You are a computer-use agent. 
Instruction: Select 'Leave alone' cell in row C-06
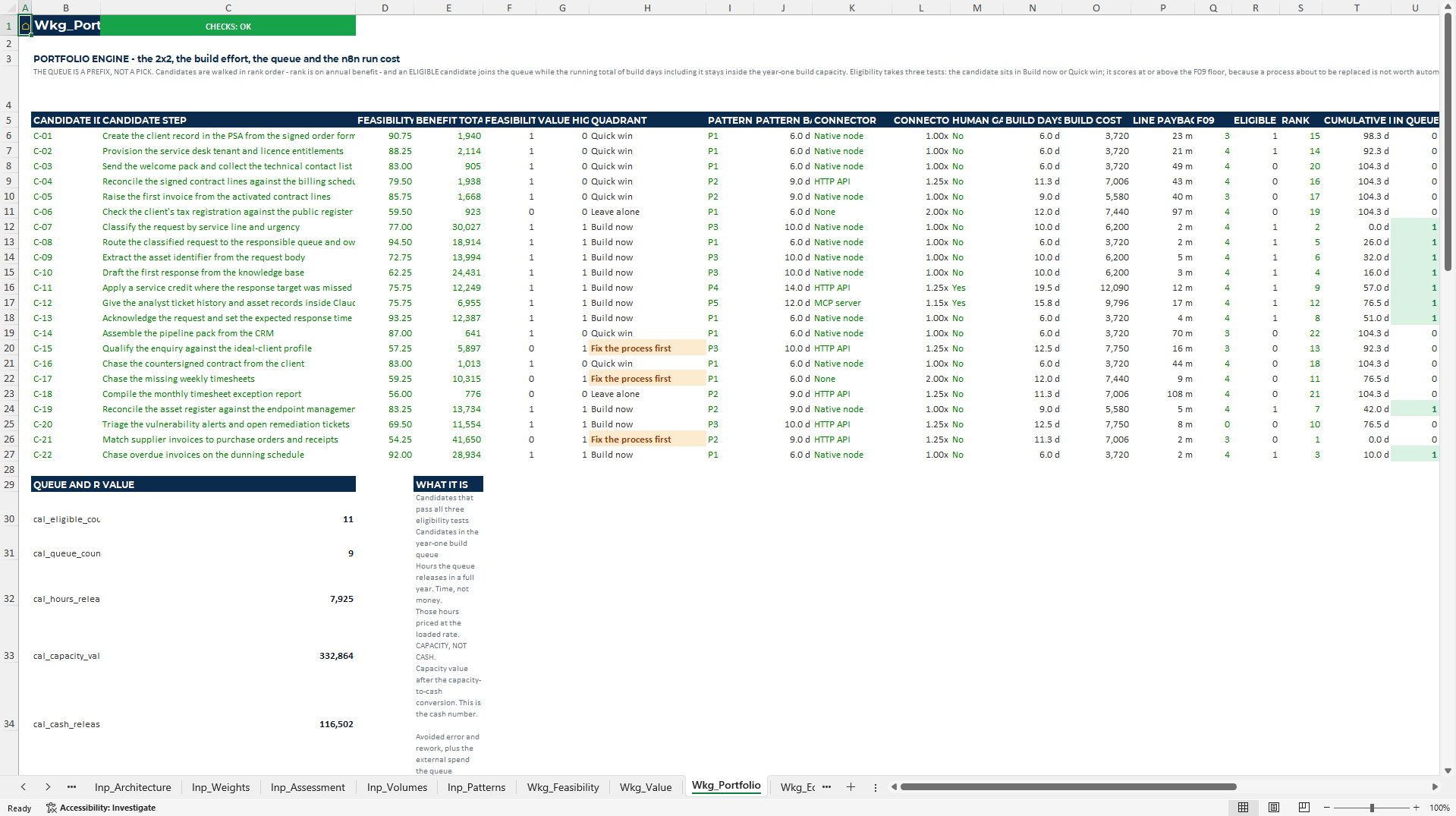click(x=647, y=212)
